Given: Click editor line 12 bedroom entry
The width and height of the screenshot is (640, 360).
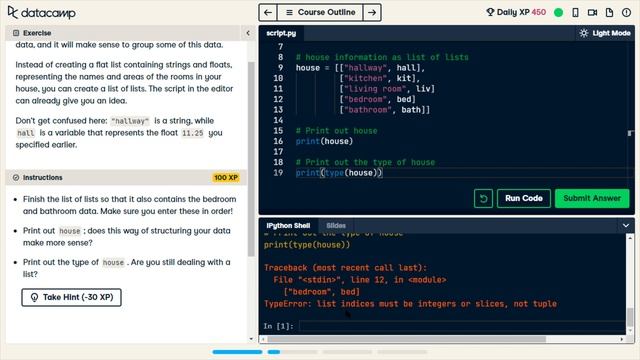Looking at the screenshot, I should (x=378, y=99).
